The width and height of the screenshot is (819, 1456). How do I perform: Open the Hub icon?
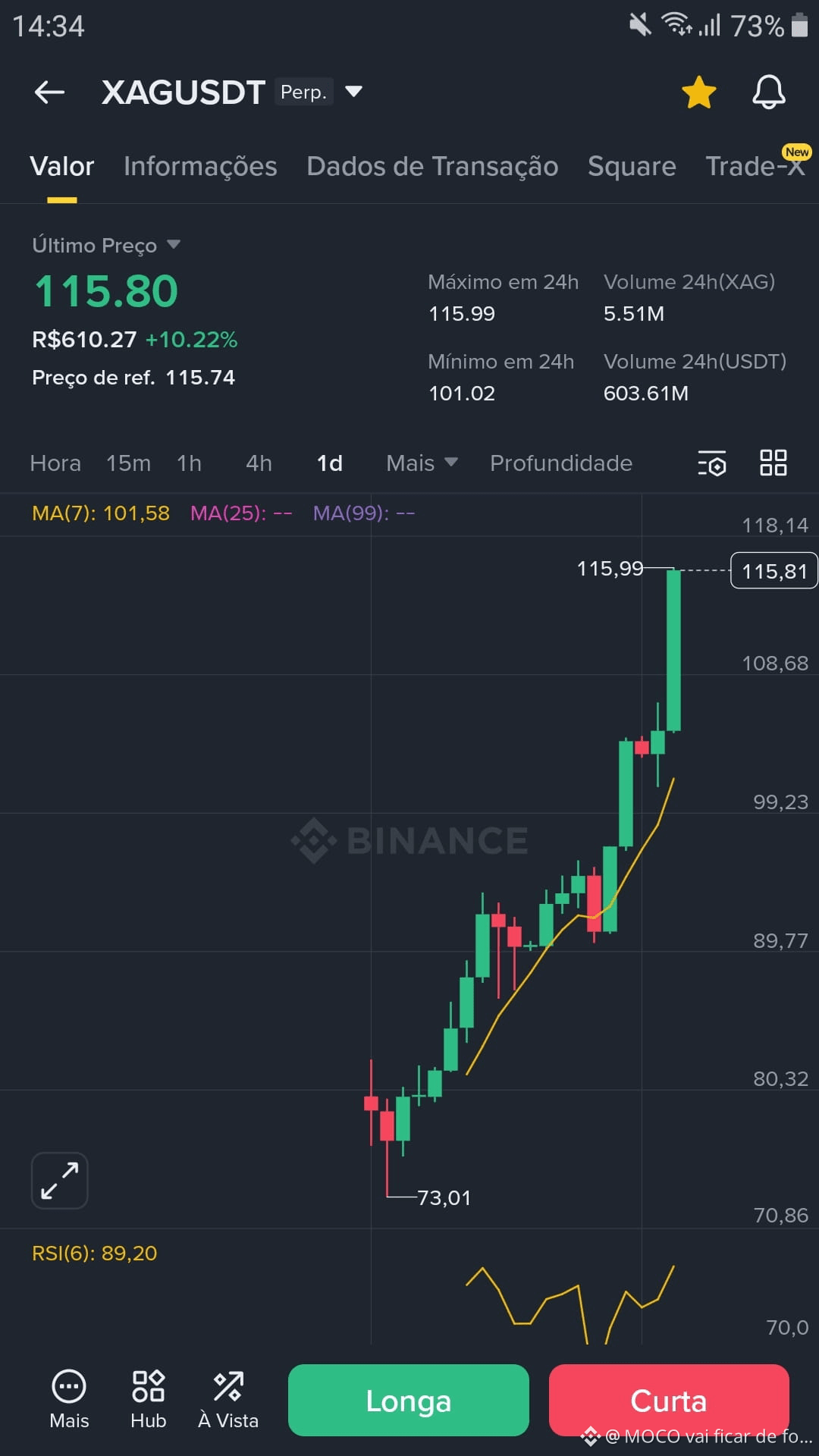pos(149,1400)
